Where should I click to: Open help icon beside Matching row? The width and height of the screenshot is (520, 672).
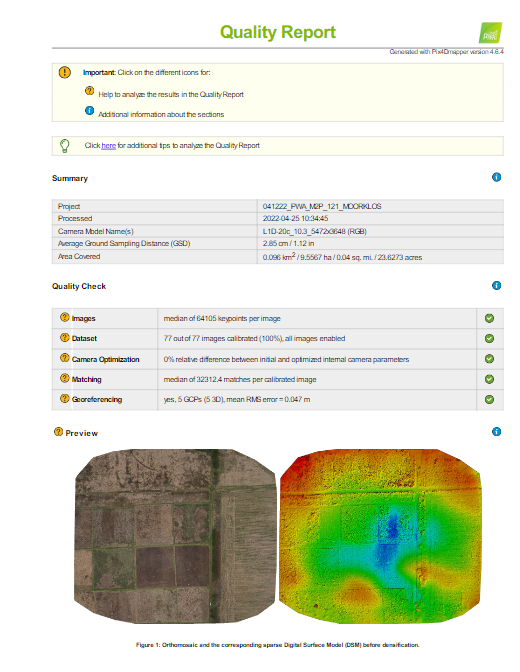click(64, 378)
